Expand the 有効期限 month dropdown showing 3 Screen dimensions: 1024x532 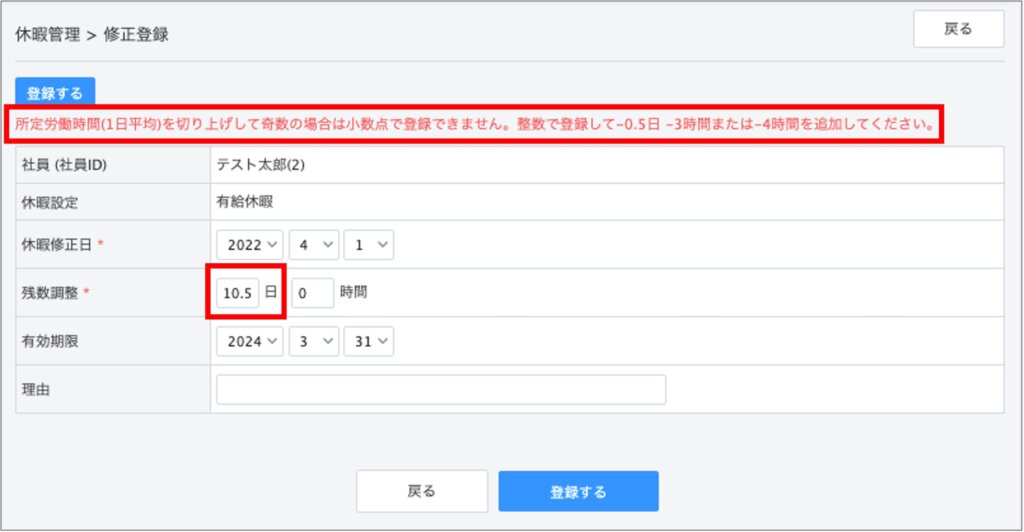point(313,341)
